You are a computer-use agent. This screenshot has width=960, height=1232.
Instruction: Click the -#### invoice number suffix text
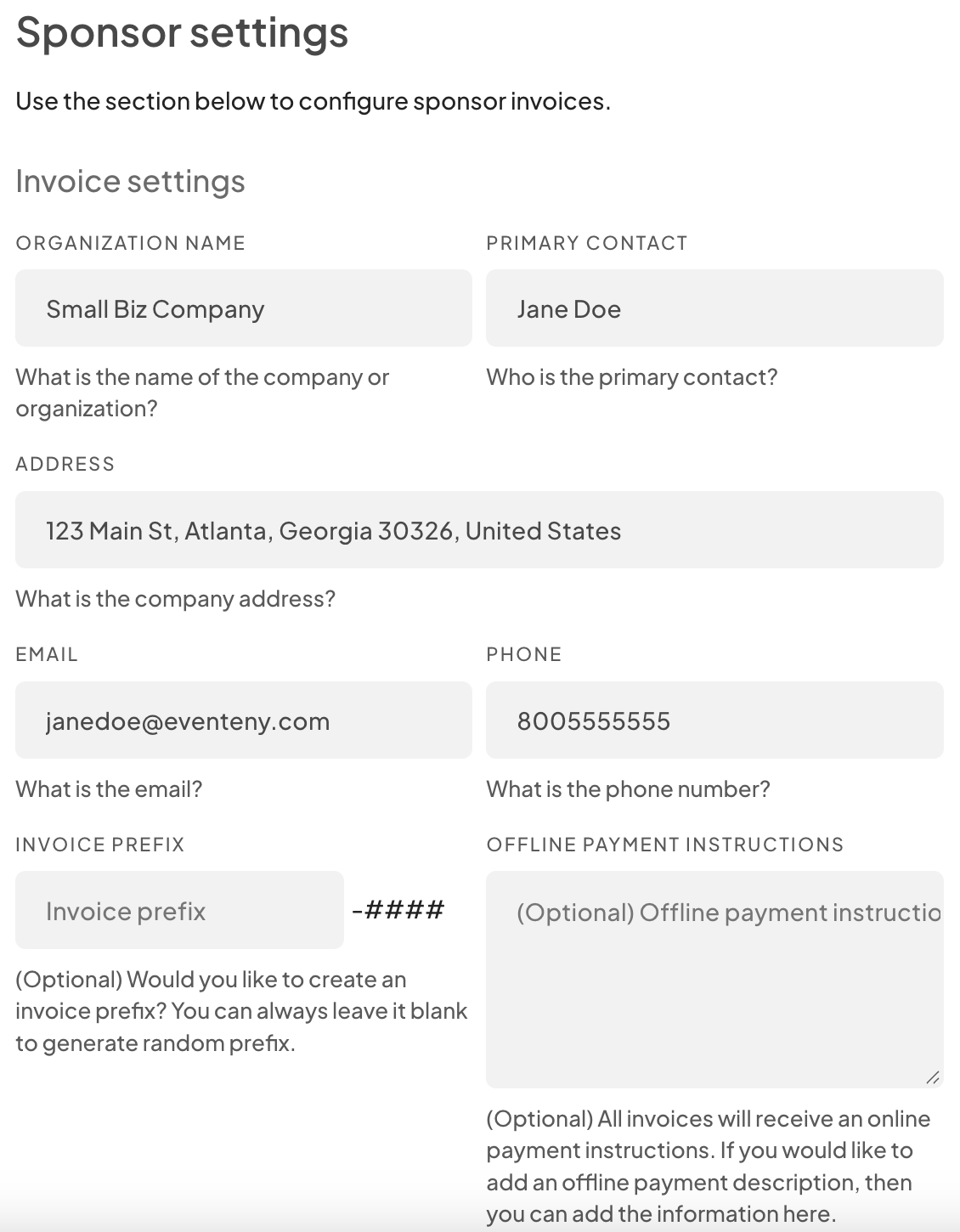[398, 911]
